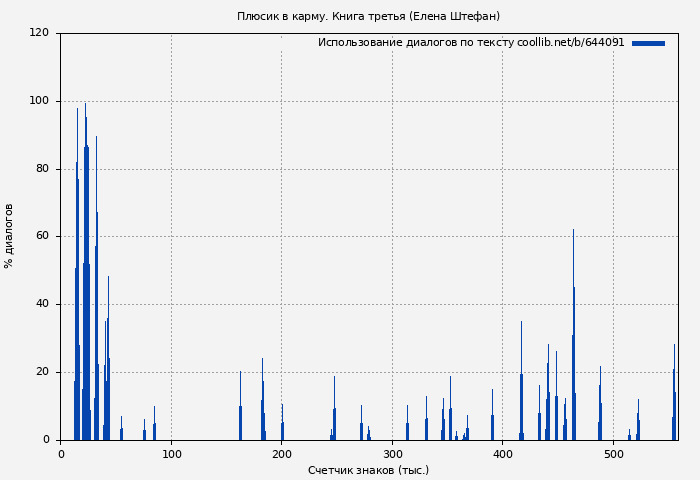Click the 'Счетчик знаков (тыс.)' x-axis label

(368, 470)
